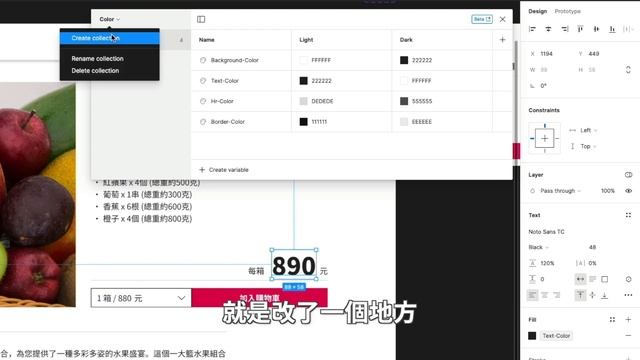Open Dark swatch 222222 for Background-Color

coord(404,60)
